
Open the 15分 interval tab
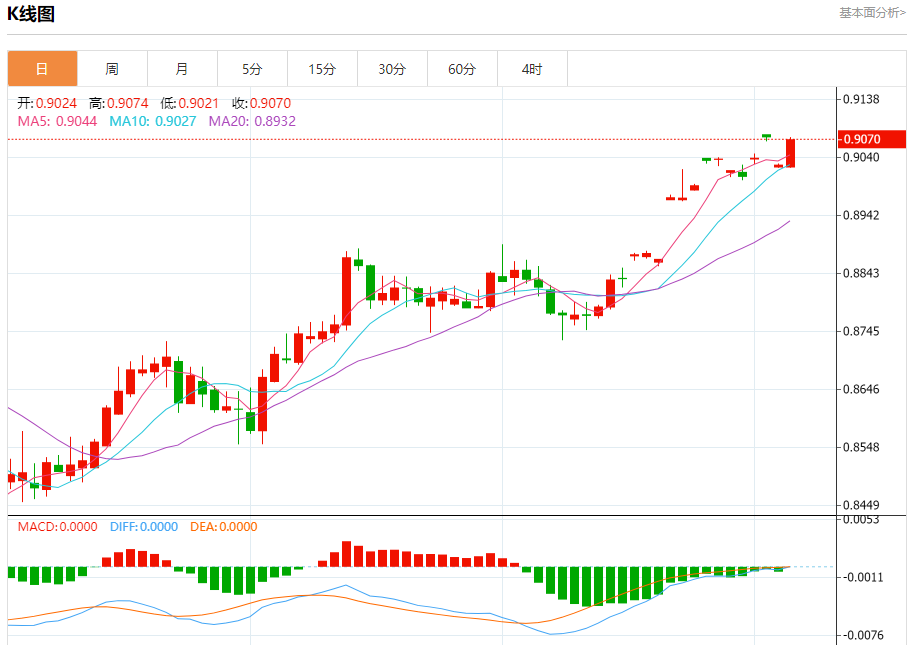pyautogui.click(x=322, y=69)
